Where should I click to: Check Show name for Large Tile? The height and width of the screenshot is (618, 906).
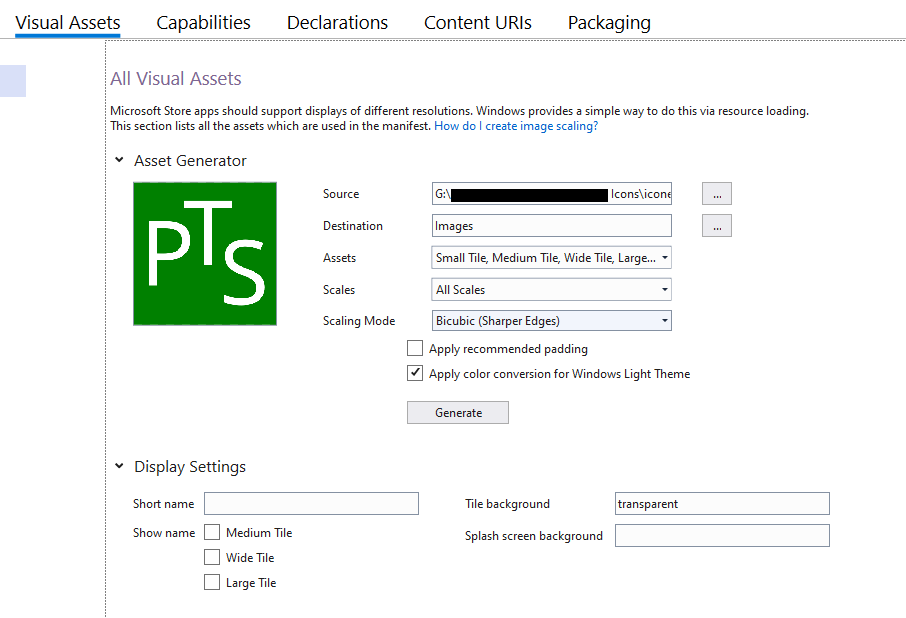click(212, 583)
